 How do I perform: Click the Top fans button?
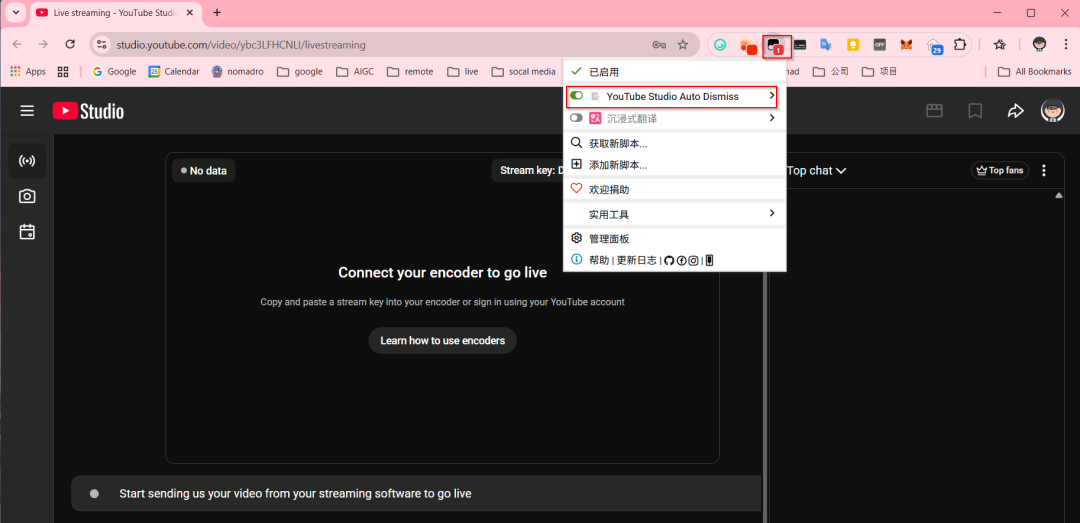[x=1000, y=170]
